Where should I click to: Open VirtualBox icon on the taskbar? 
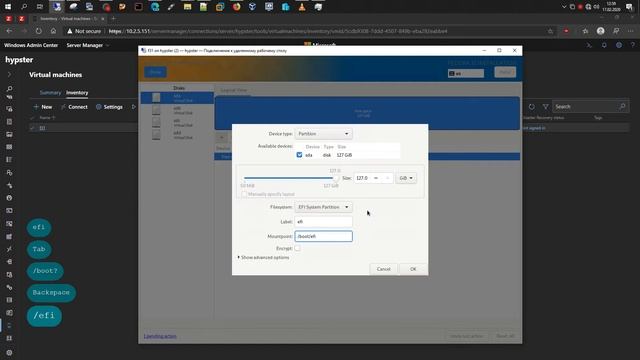tap(253, 7)
